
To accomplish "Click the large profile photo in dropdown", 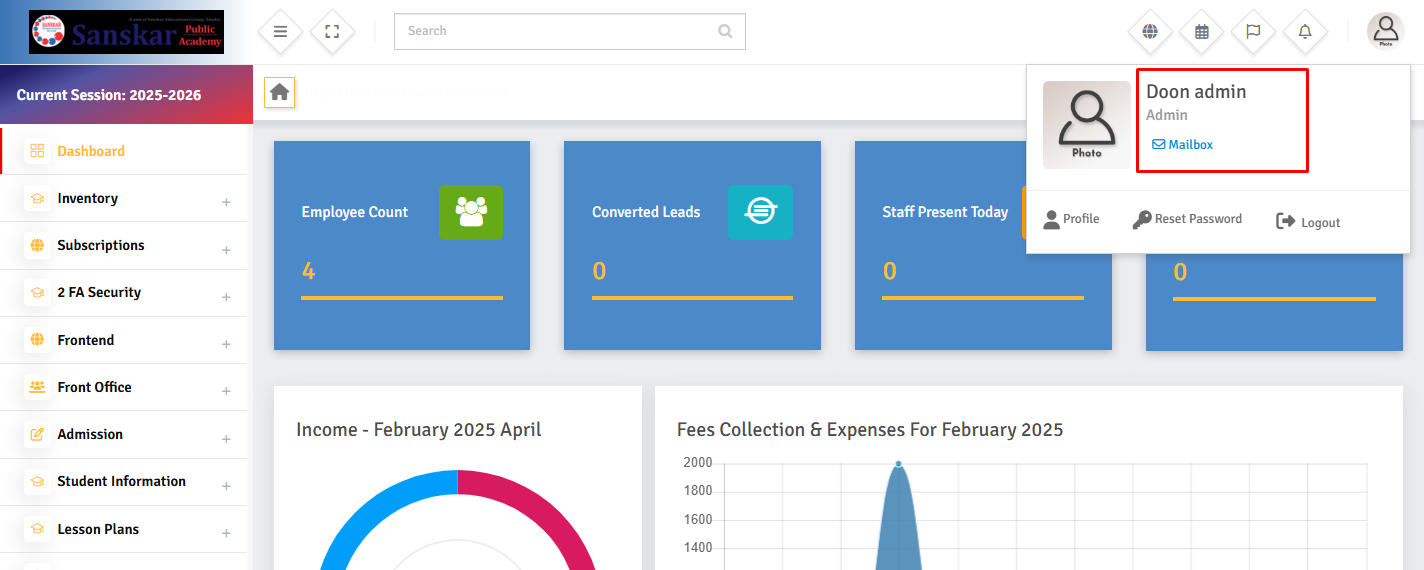I will click(1087, 125).
